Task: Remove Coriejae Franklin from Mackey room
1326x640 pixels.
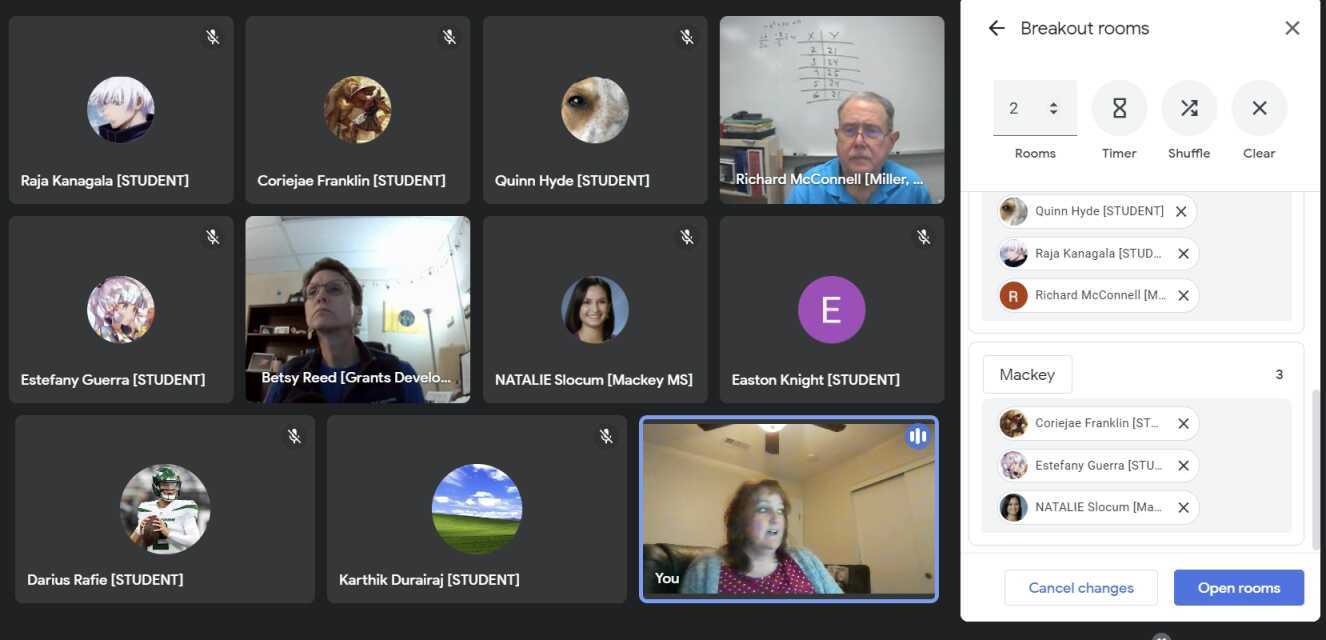Action: coord(1183,423)
